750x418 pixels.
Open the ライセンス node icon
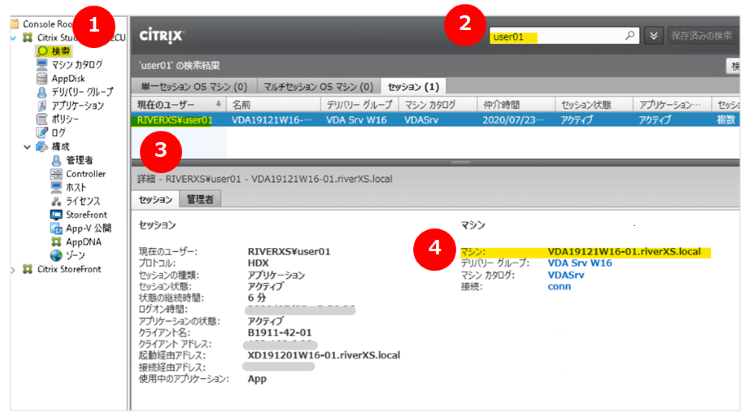coord(56,201)
